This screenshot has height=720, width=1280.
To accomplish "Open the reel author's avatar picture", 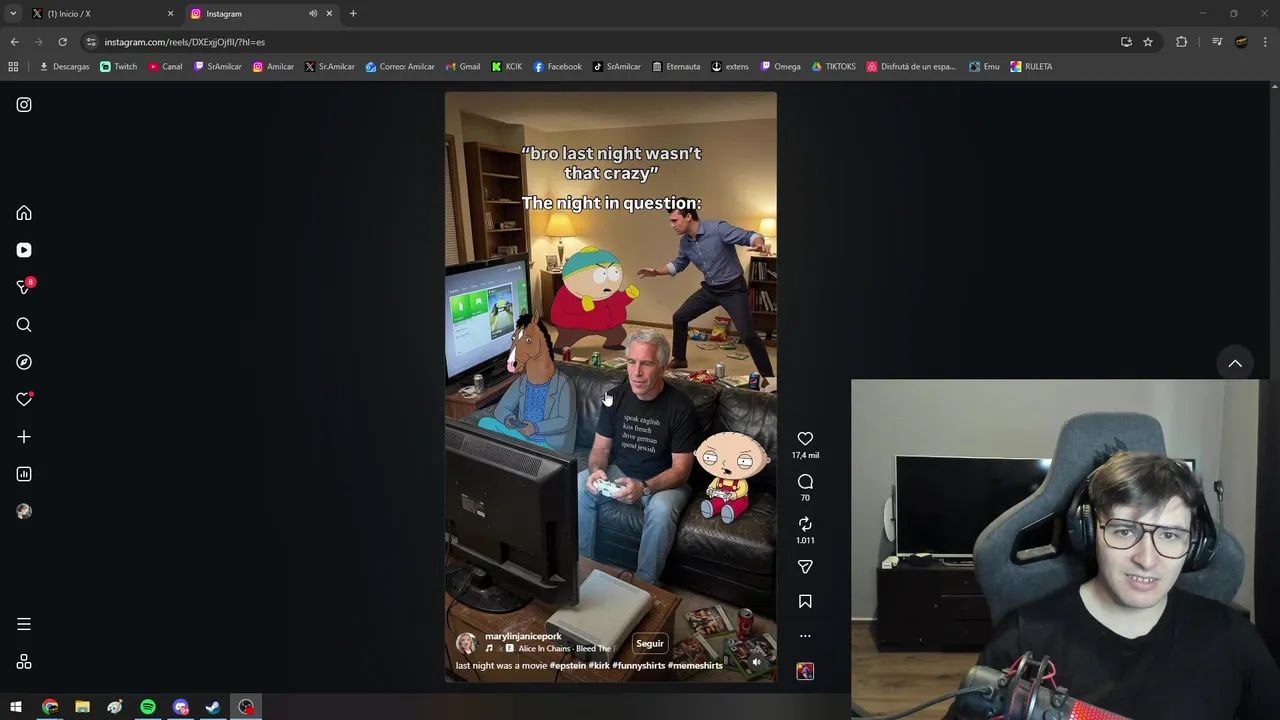I will coord(466,643).
